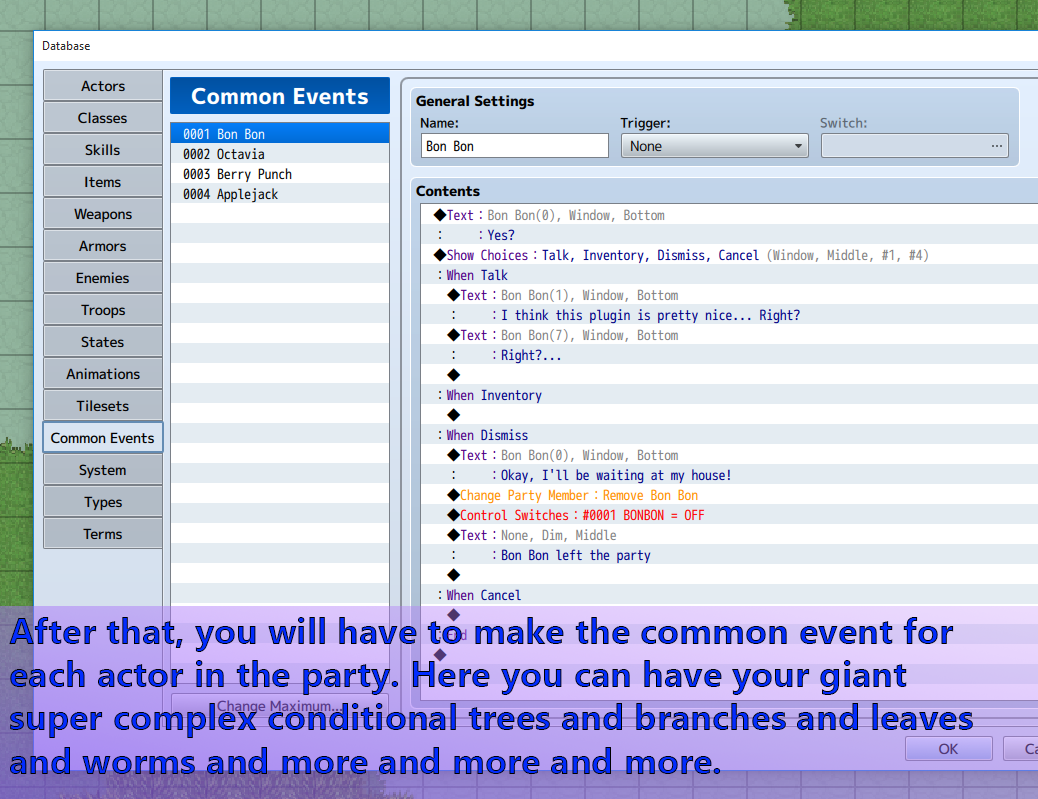Switch to the Tilesets tab
This screenshot has height=799, width=1038.
pyautogui.click(x=103, y=406)
